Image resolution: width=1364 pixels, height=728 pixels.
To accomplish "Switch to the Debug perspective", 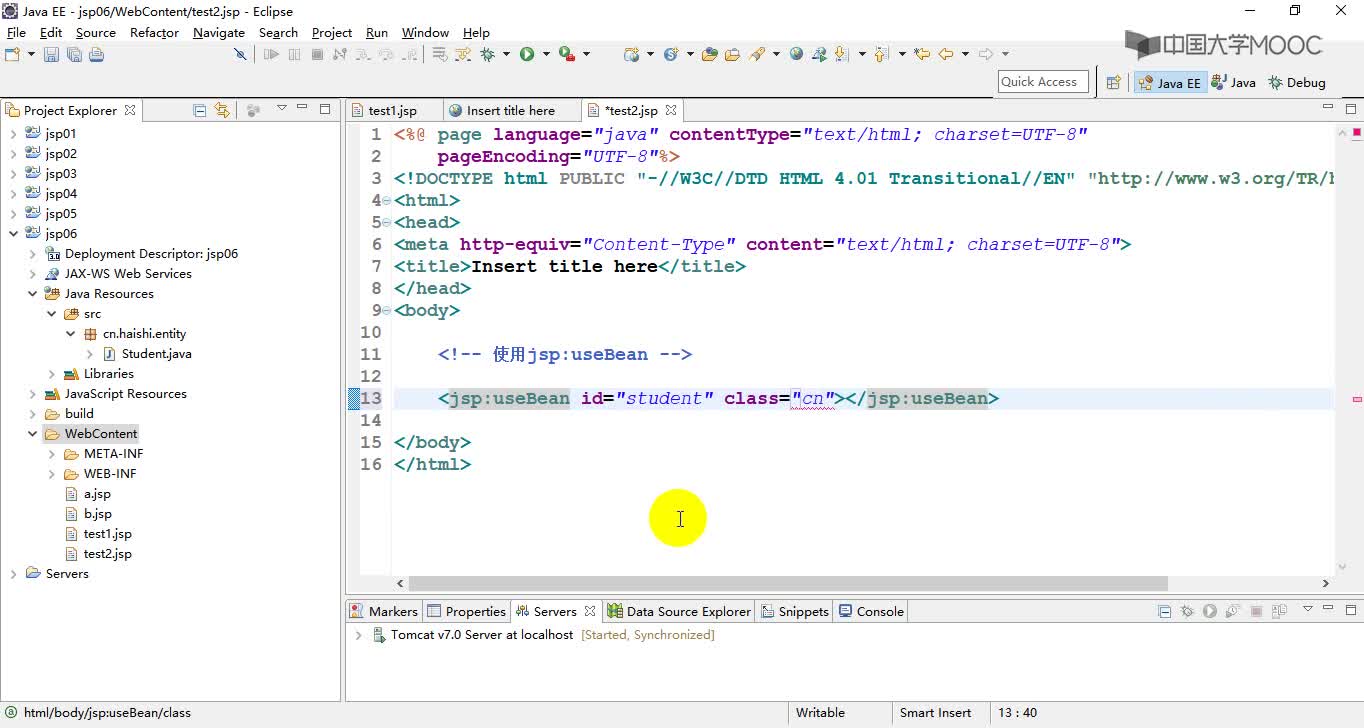I will (x=1297, y=83).
